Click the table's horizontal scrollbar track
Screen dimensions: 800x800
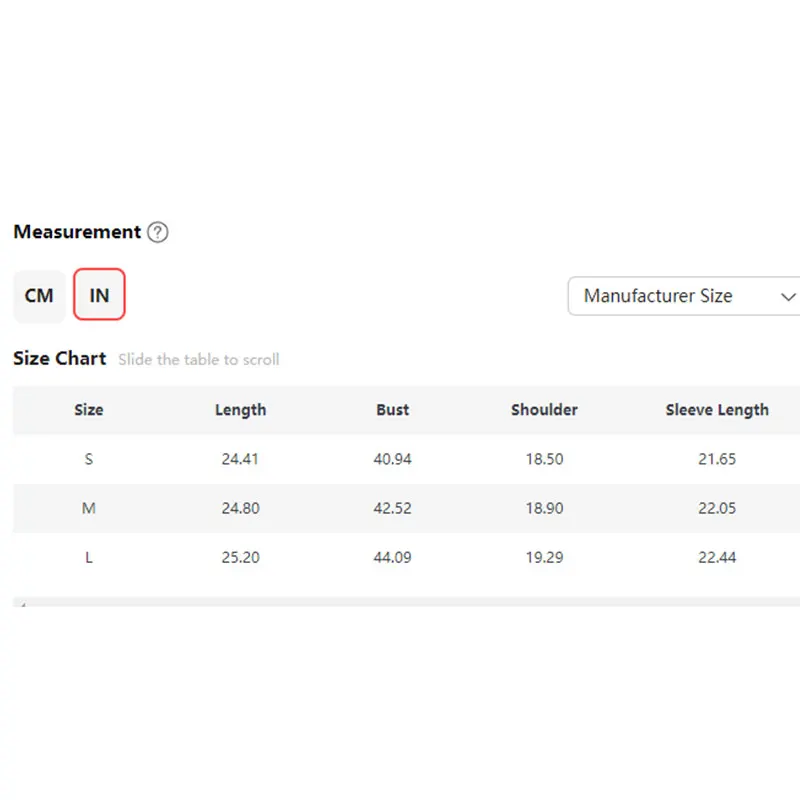point(400,603)
